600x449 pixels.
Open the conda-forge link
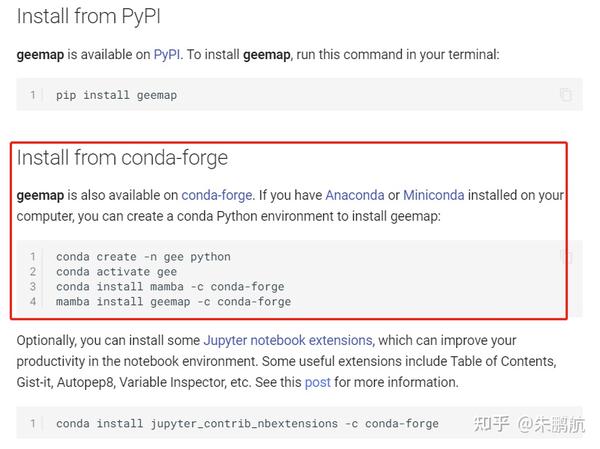(217, 195)
